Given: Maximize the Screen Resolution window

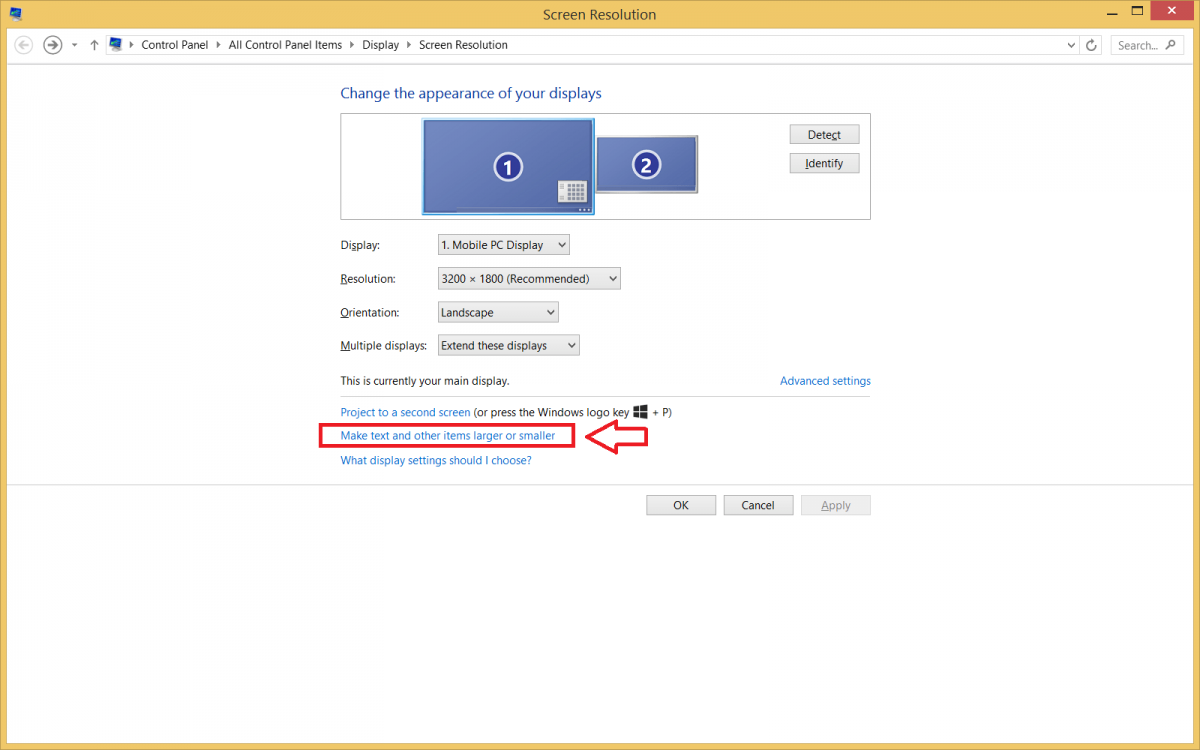Looking at the screenshot, I should pyautogui.click(x=1136, y=12).
